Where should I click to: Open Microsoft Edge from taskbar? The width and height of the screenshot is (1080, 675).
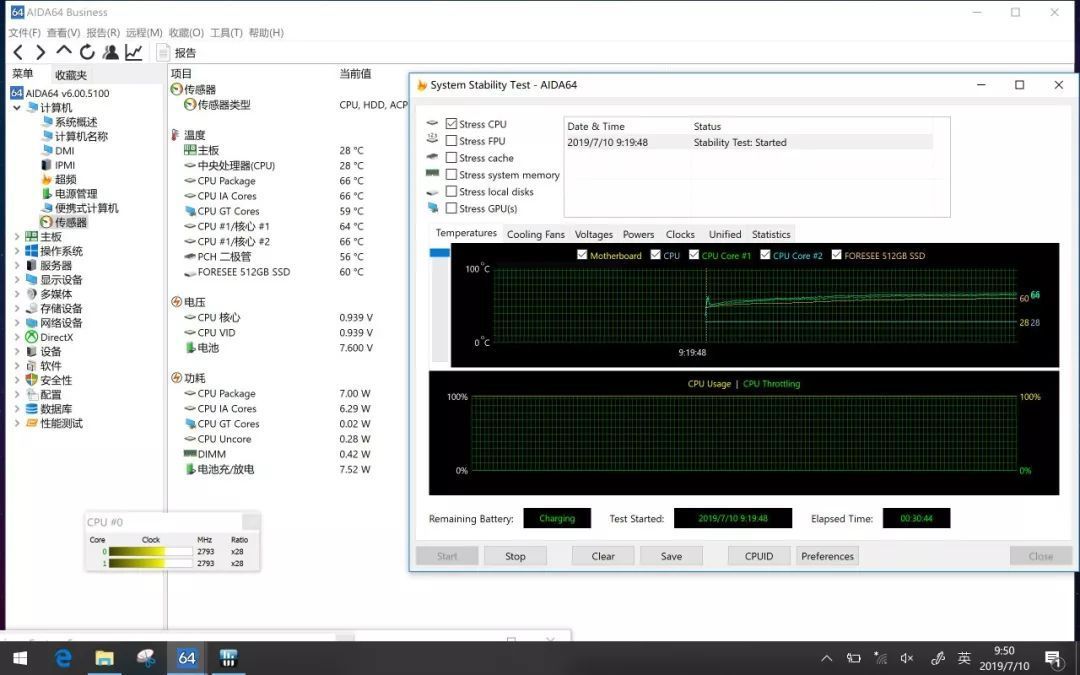(x=63, y=658)
